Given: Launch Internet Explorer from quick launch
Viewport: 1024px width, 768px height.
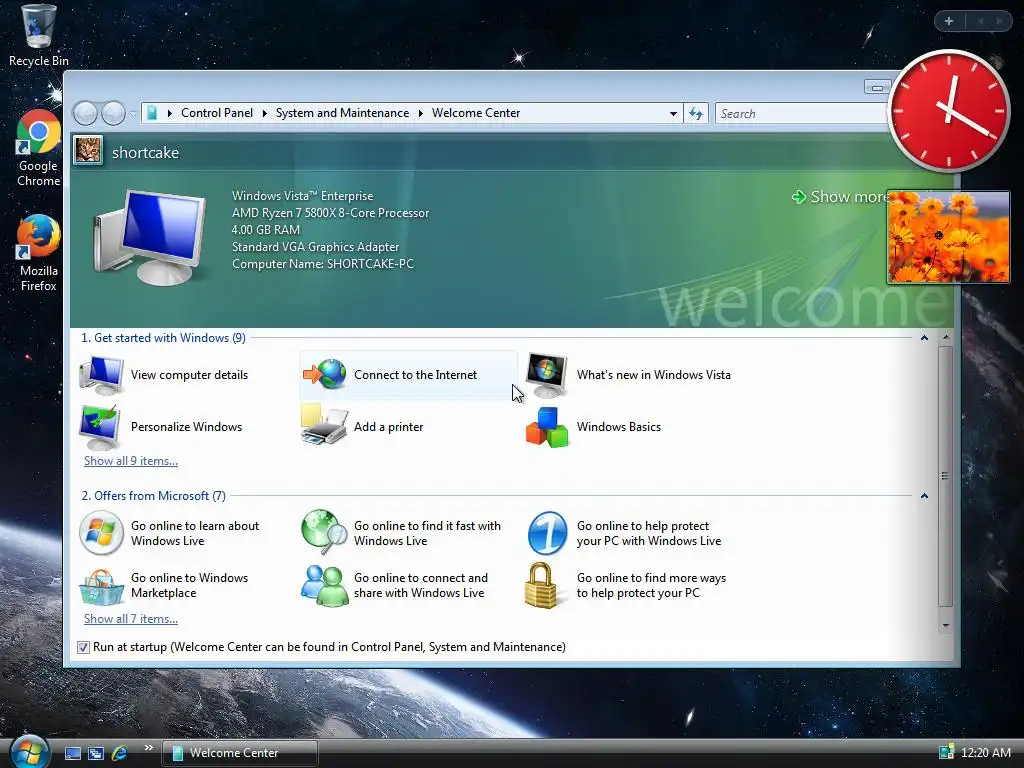Looking at the screenshot, I should [x=120, y=753].
